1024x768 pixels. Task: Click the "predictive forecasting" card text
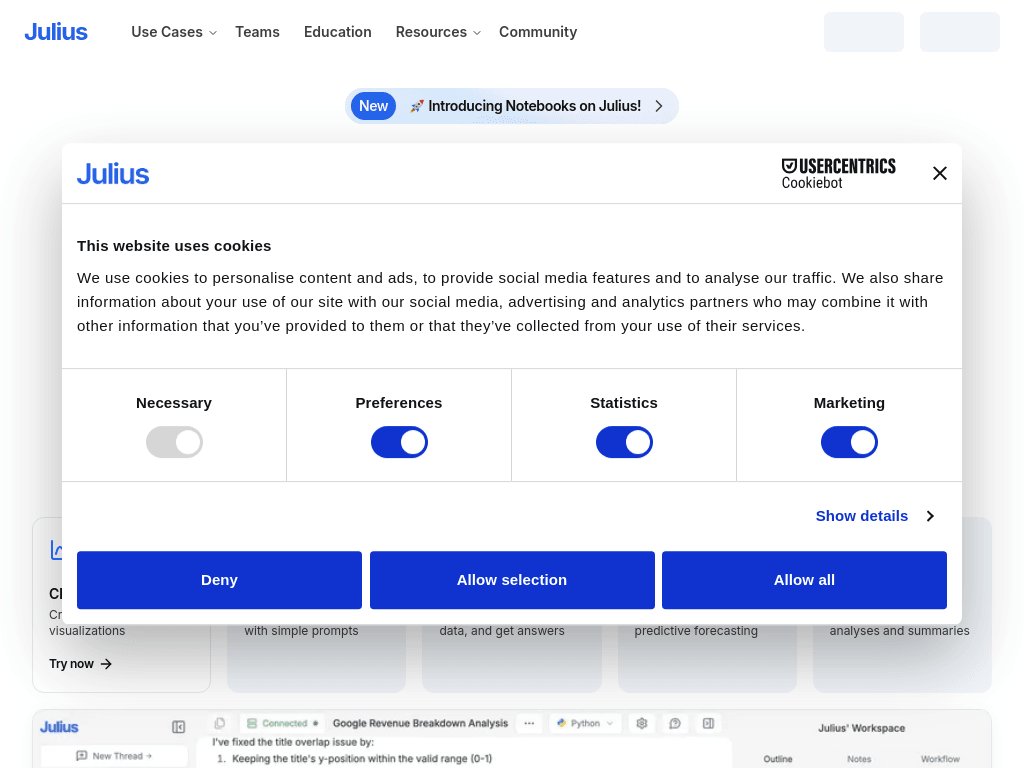point(696,631)
